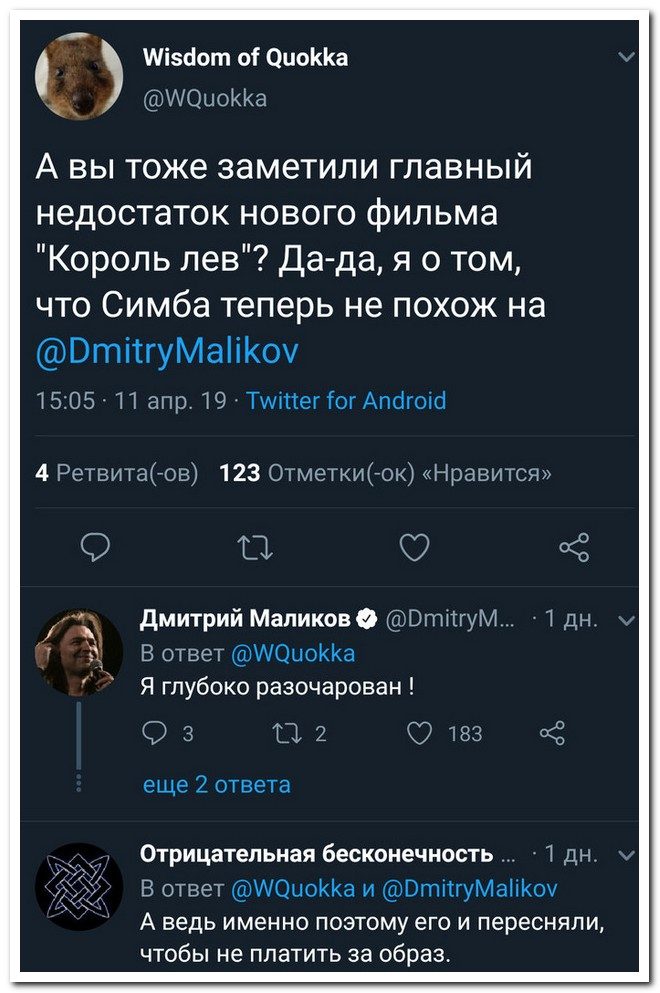View the list of 4 retweets
The image size is (660, 993).
[x=116, y=473]
